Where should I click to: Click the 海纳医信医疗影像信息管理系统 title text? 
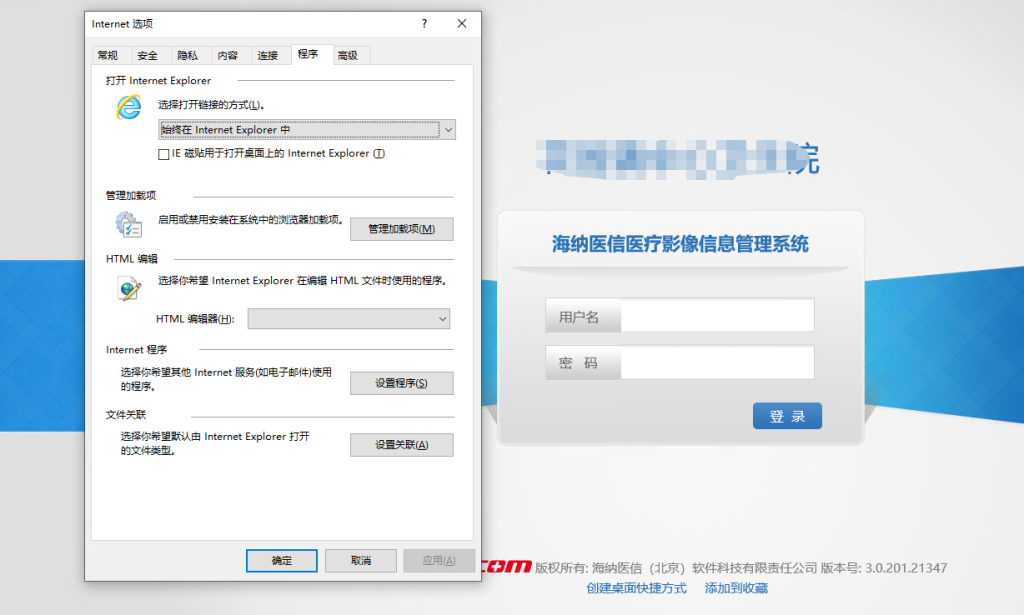tap(680, 244)
